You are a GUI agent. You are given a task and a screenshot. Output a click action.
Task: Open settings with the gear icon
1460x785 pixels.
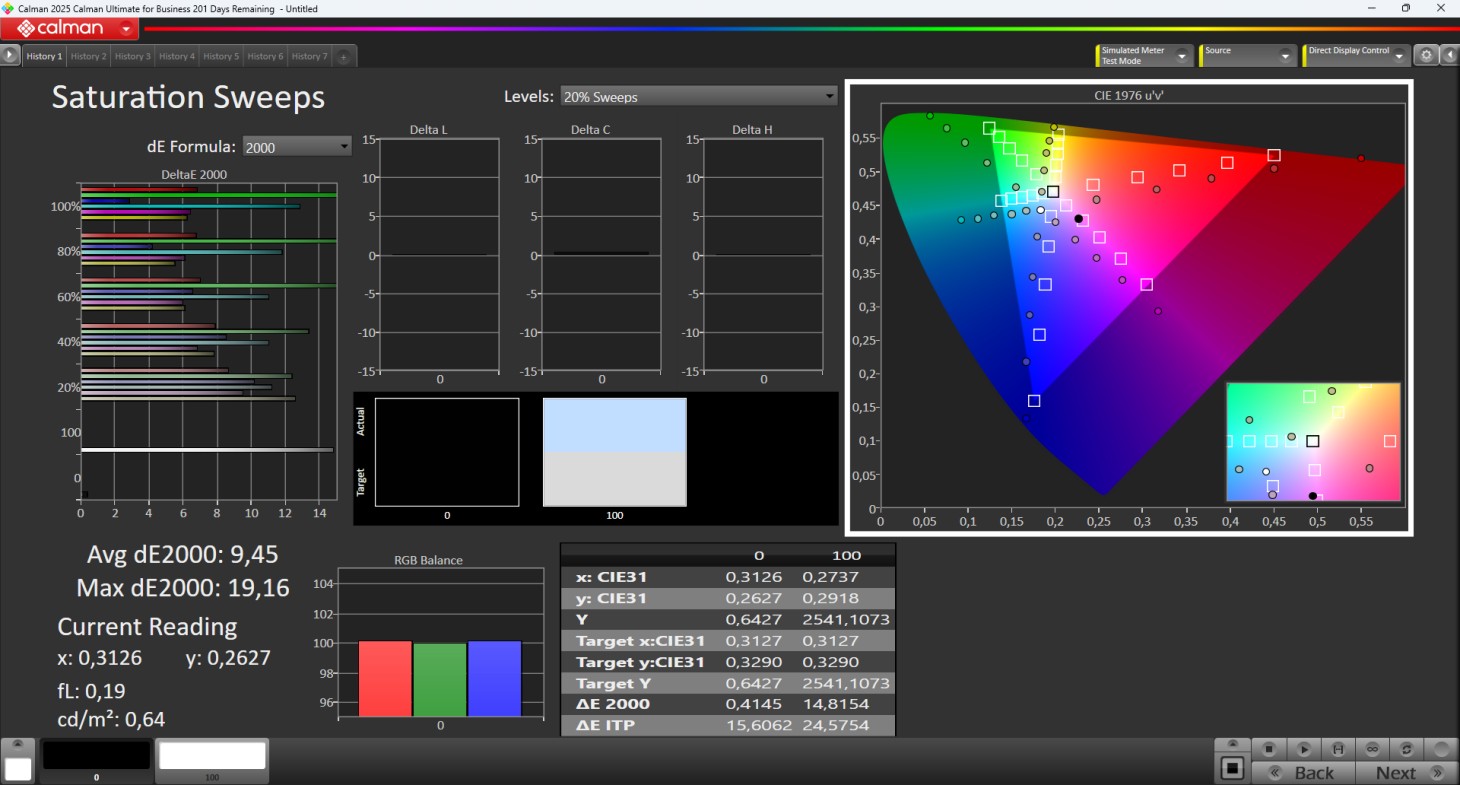pyautogui.click(x=1427, y=56)
